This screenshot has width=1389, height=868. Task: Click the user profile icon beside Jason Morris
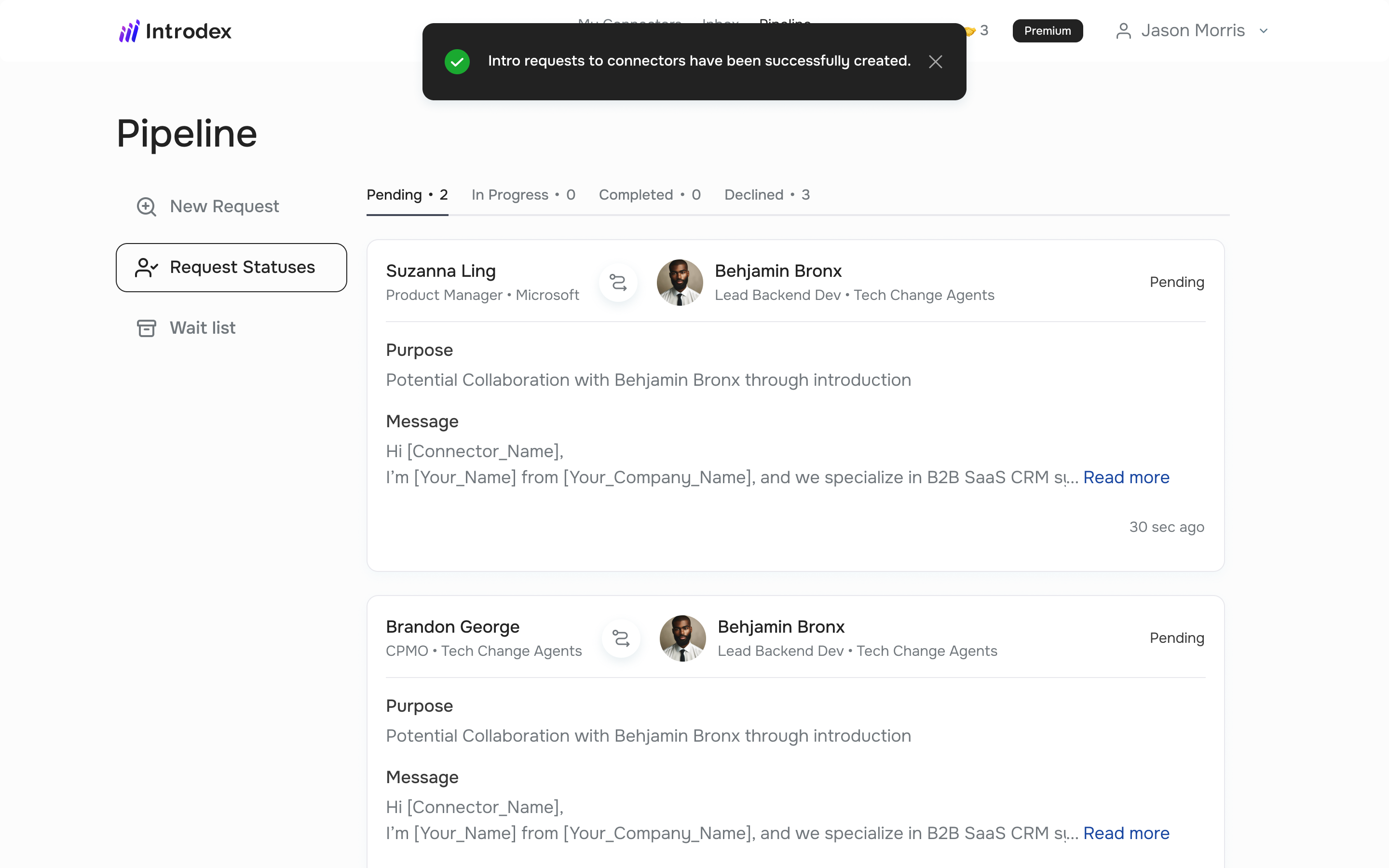1123,31
